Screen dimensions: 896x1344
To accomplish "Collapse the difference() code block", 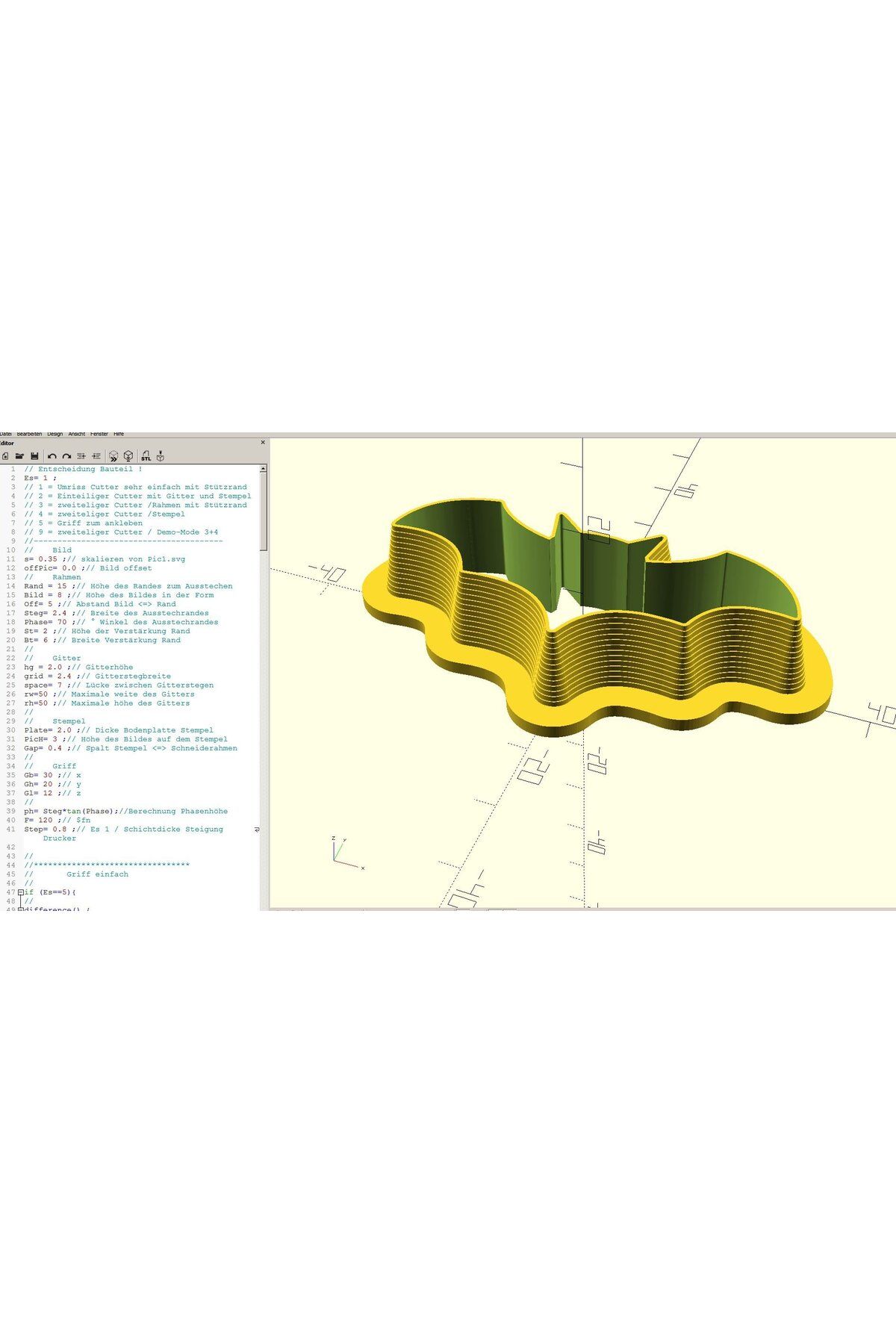I will (20, 909).
